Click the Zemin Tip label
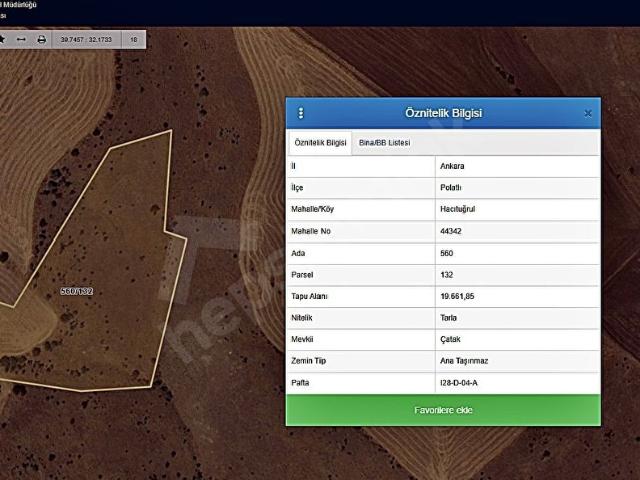 click(308, 361)
